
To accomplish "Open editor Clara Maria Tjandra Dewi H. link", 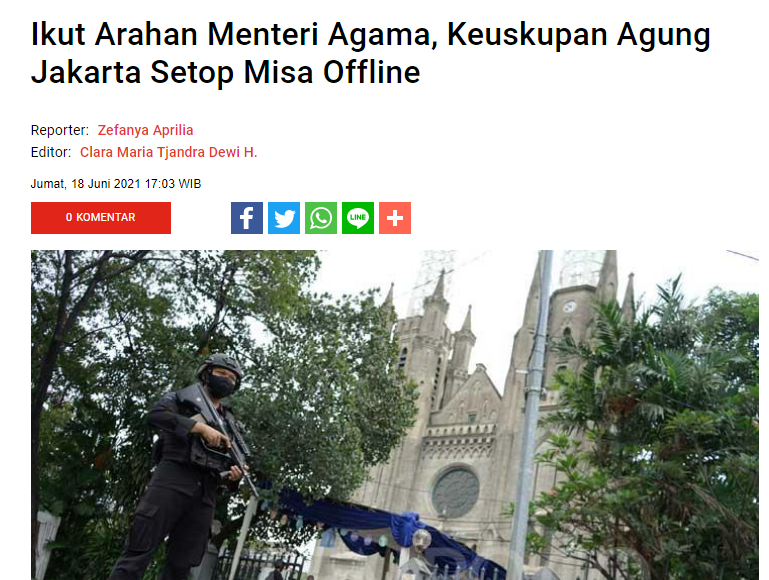I will 168,152.
